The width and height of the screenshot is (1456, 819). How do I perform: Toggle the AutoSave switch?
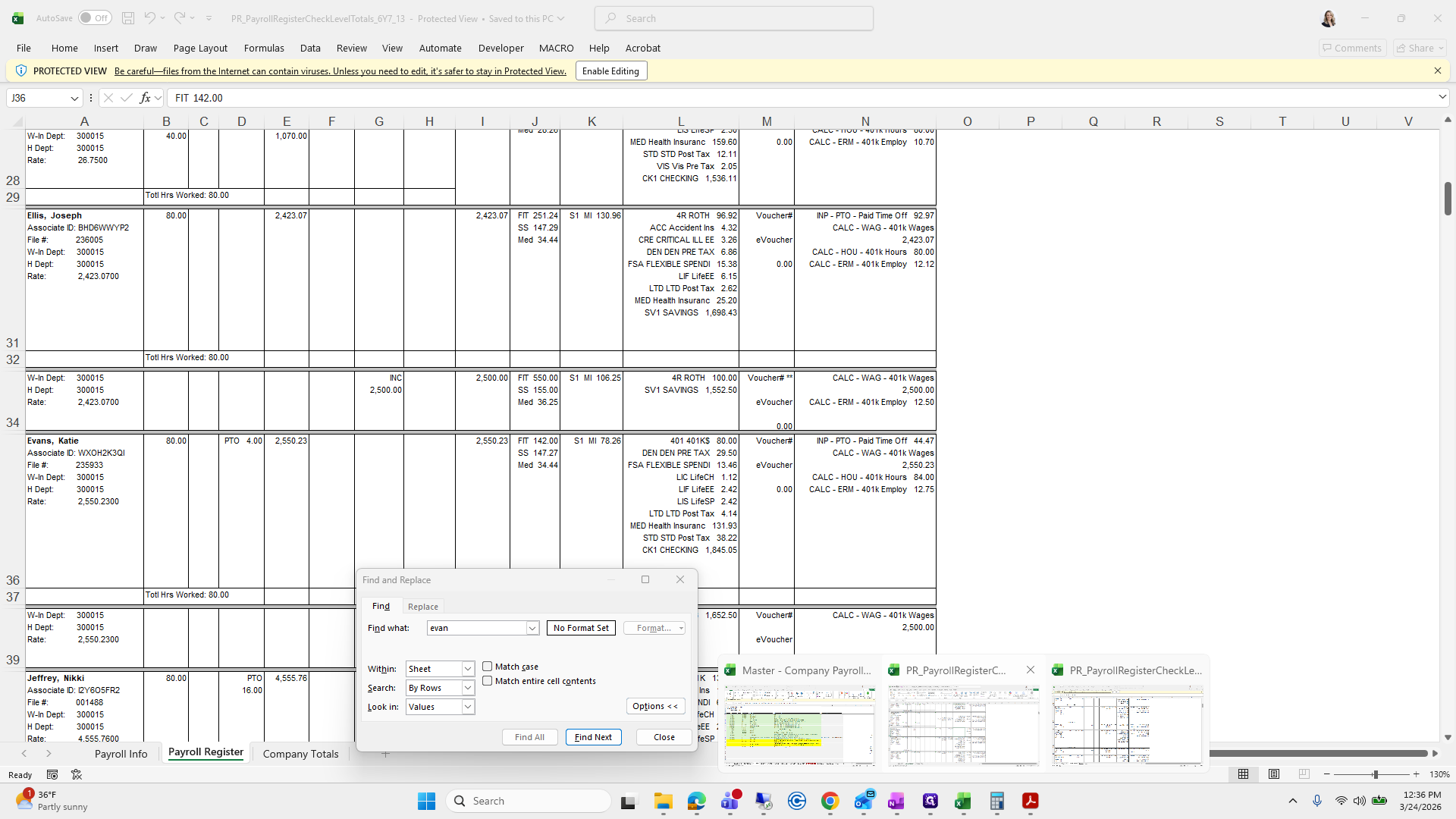[96, 18]
